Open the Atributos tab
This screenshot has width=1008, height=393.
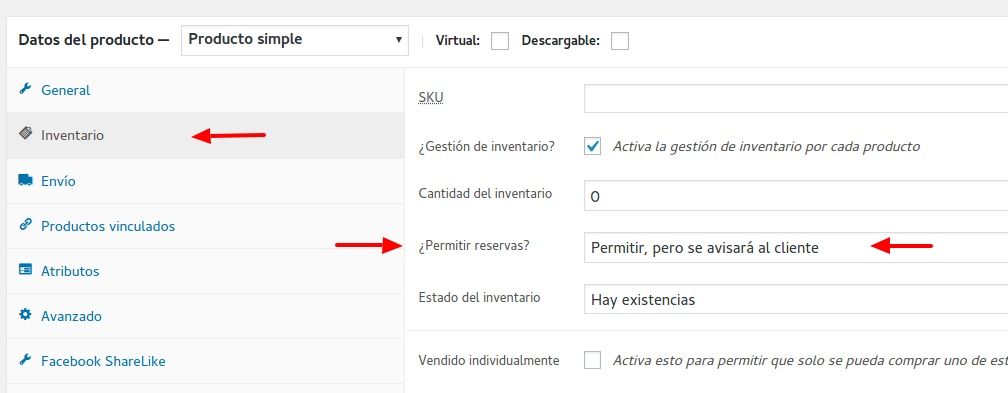coord(206,271)
